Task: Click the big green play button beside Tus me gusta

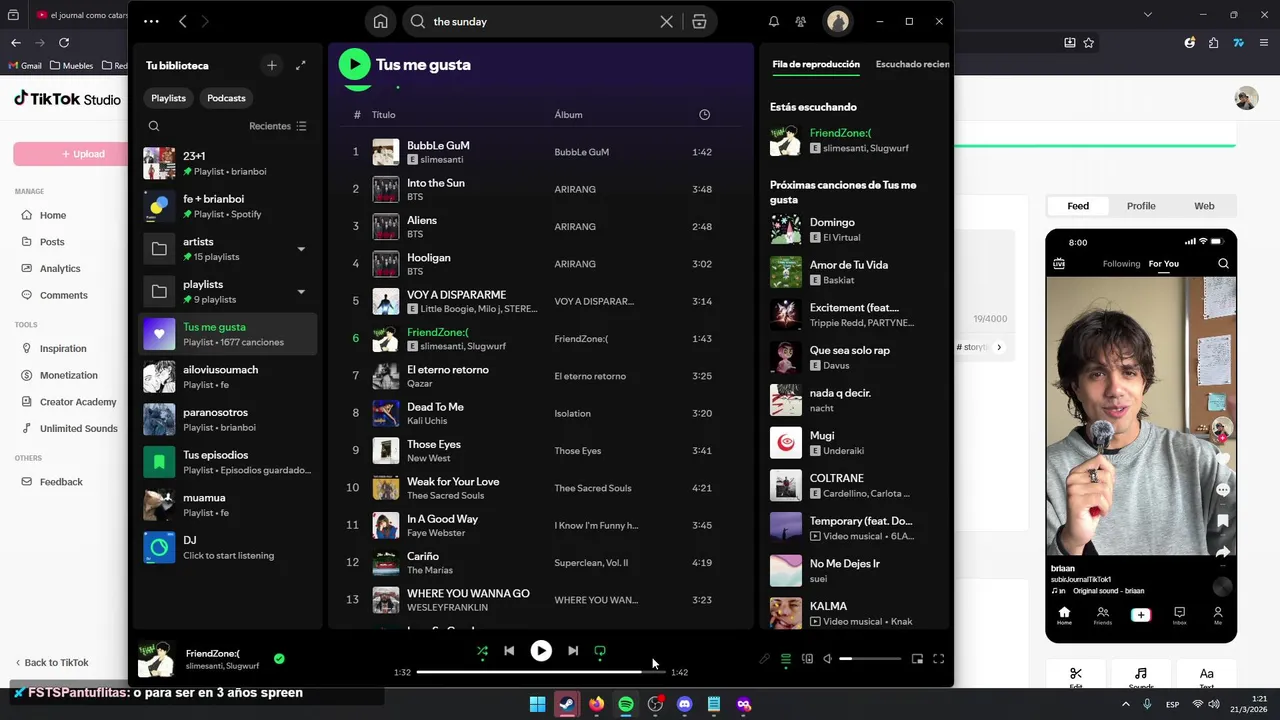Action: [x=354, y=64]
